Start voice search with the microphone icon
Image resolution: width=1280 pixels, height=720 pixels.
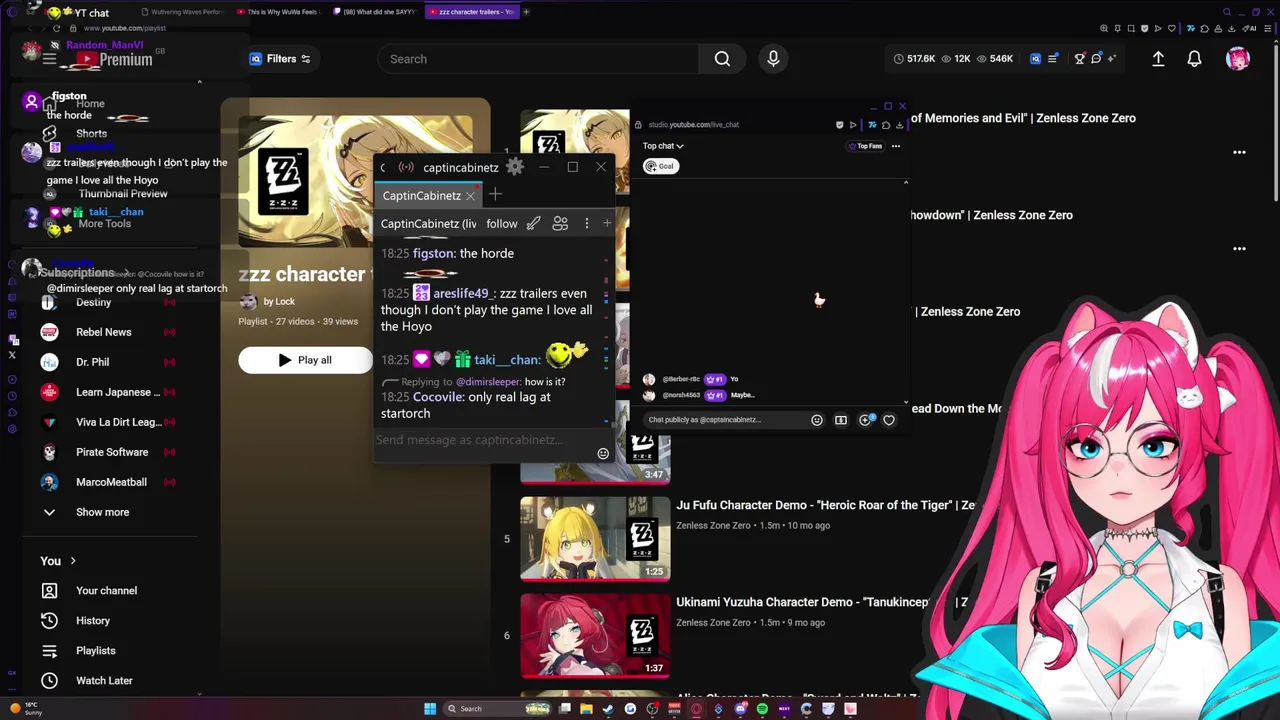773,59
